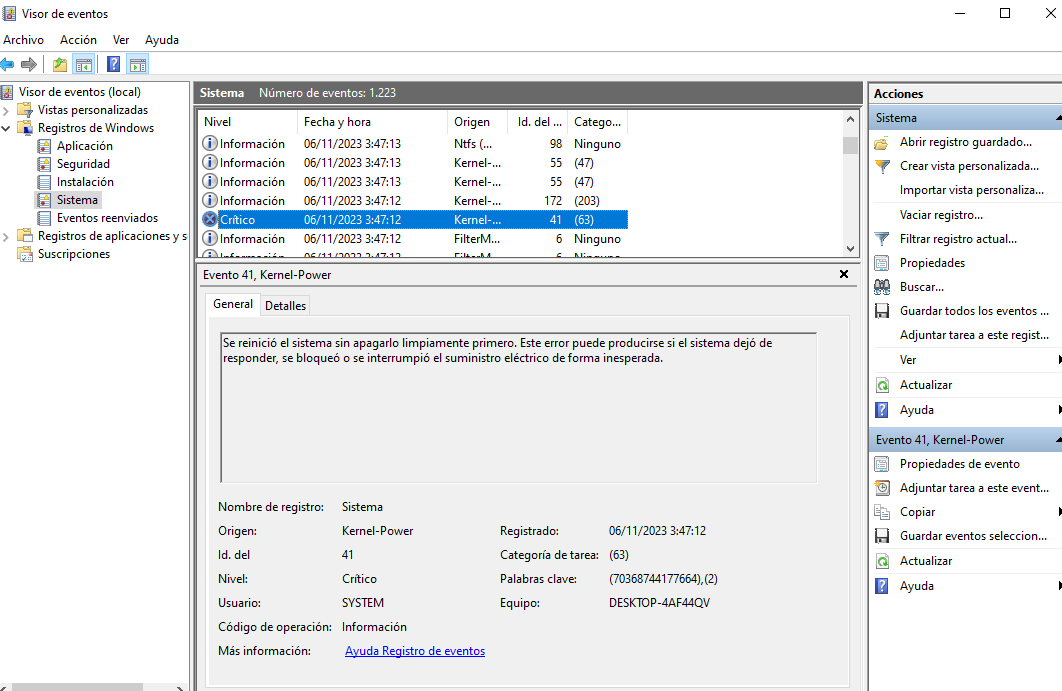The image size is (1062, 691).
Task: Expand Registros de aplicaciones y servicios node
Action: (7, 236)
